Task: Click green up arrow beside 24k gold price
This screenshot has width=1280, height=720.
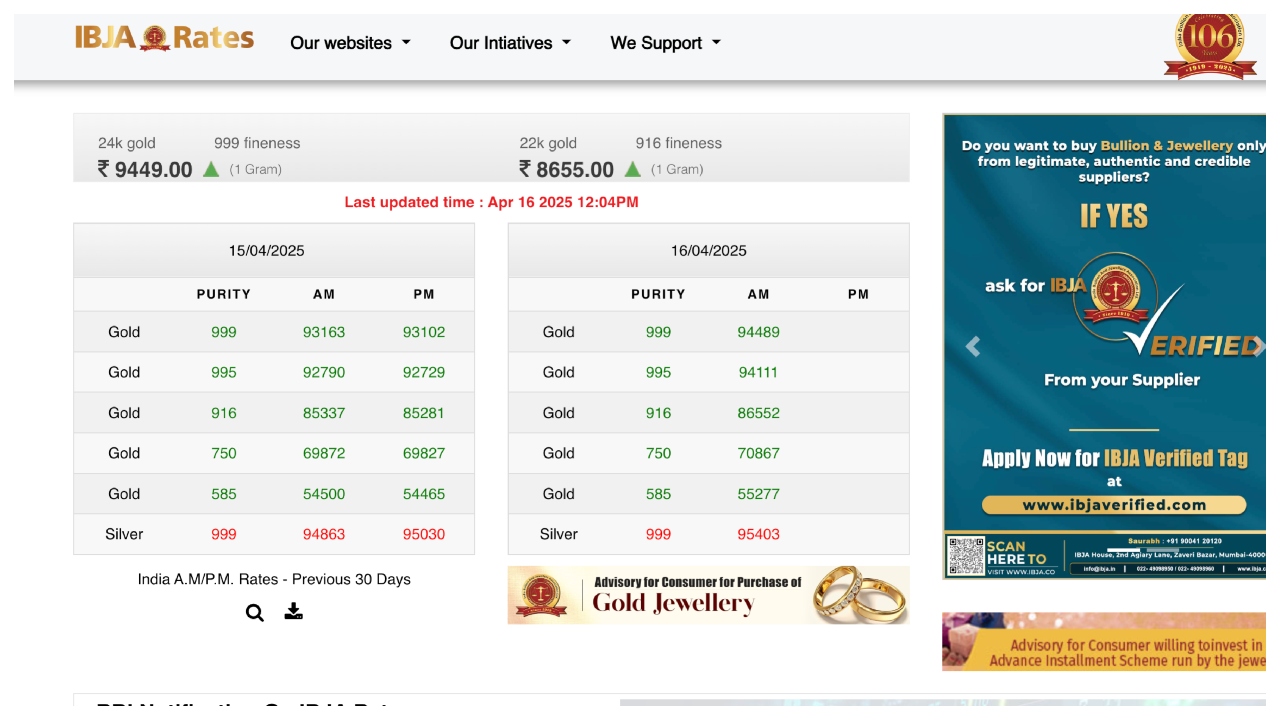Action: point(211,169)
